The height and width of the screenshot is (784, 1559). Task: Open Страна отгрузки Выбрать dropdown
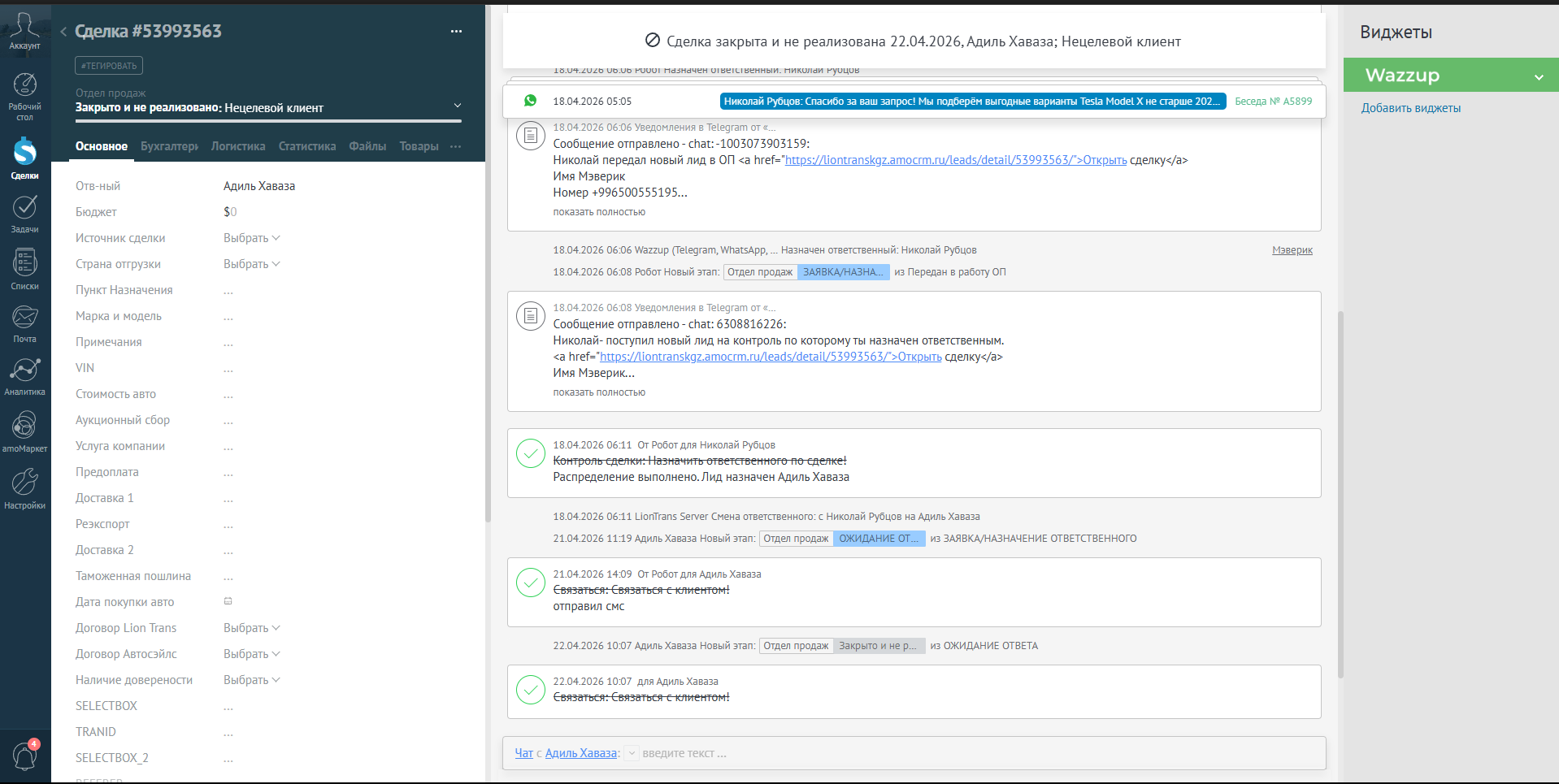[x=252, y=264]
